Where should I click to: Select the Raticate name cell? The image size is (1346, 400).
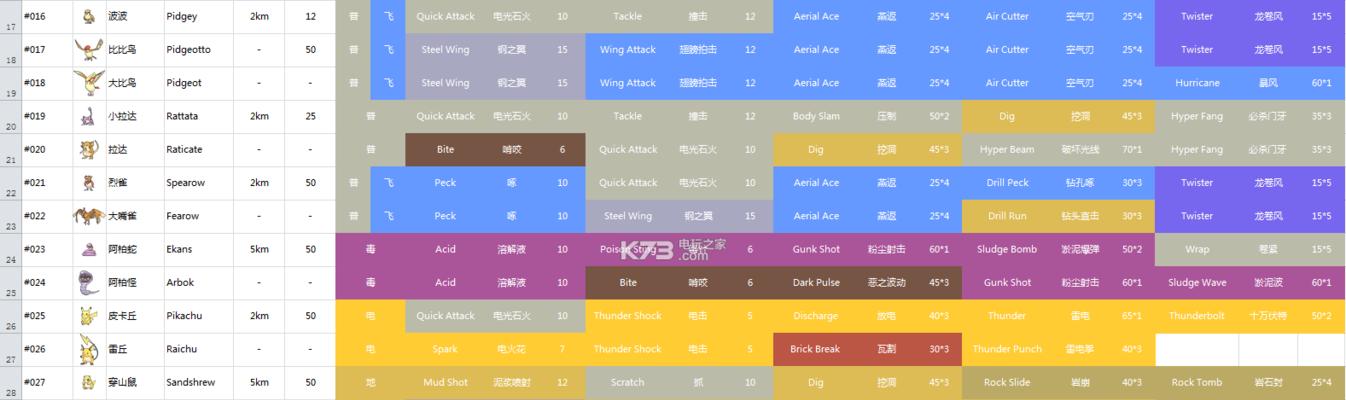199,150
